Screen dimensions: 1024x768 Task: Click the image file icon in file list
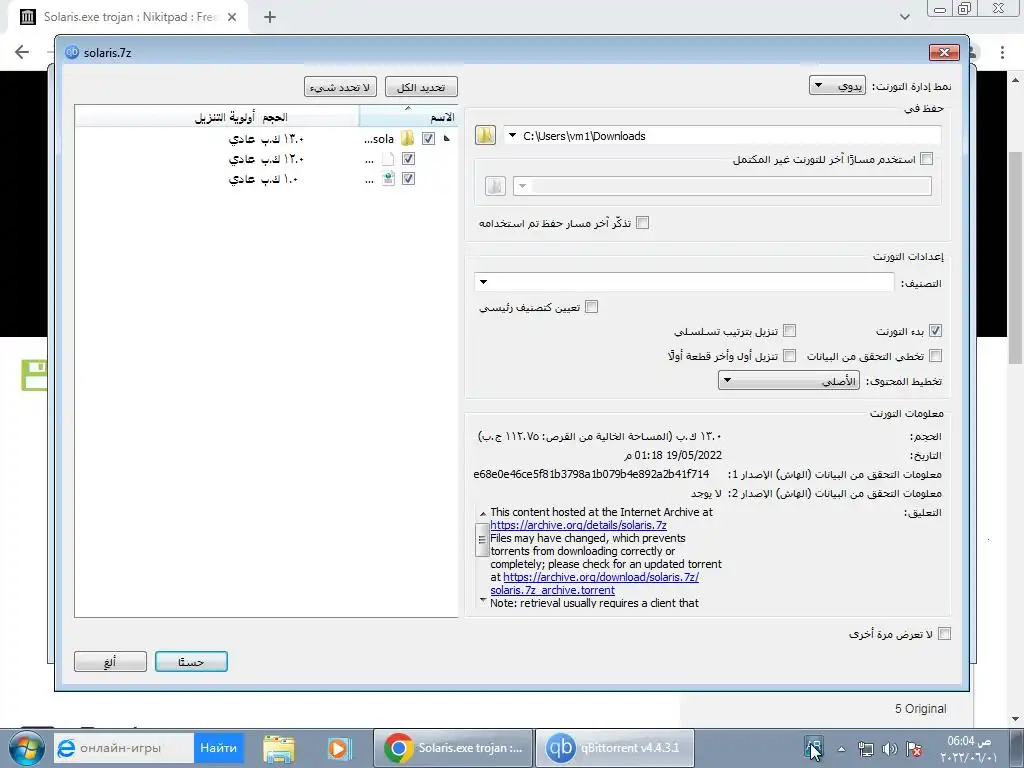click(388, 178)
